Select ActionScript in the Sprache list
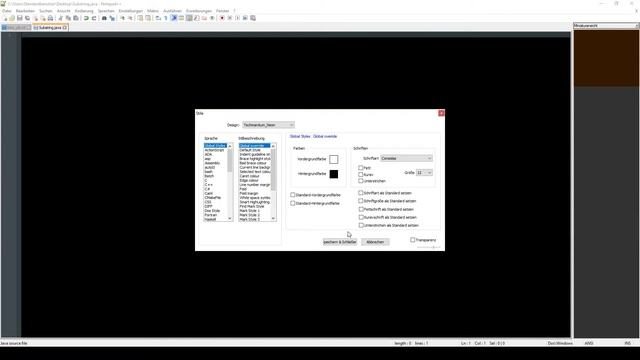 214,150
